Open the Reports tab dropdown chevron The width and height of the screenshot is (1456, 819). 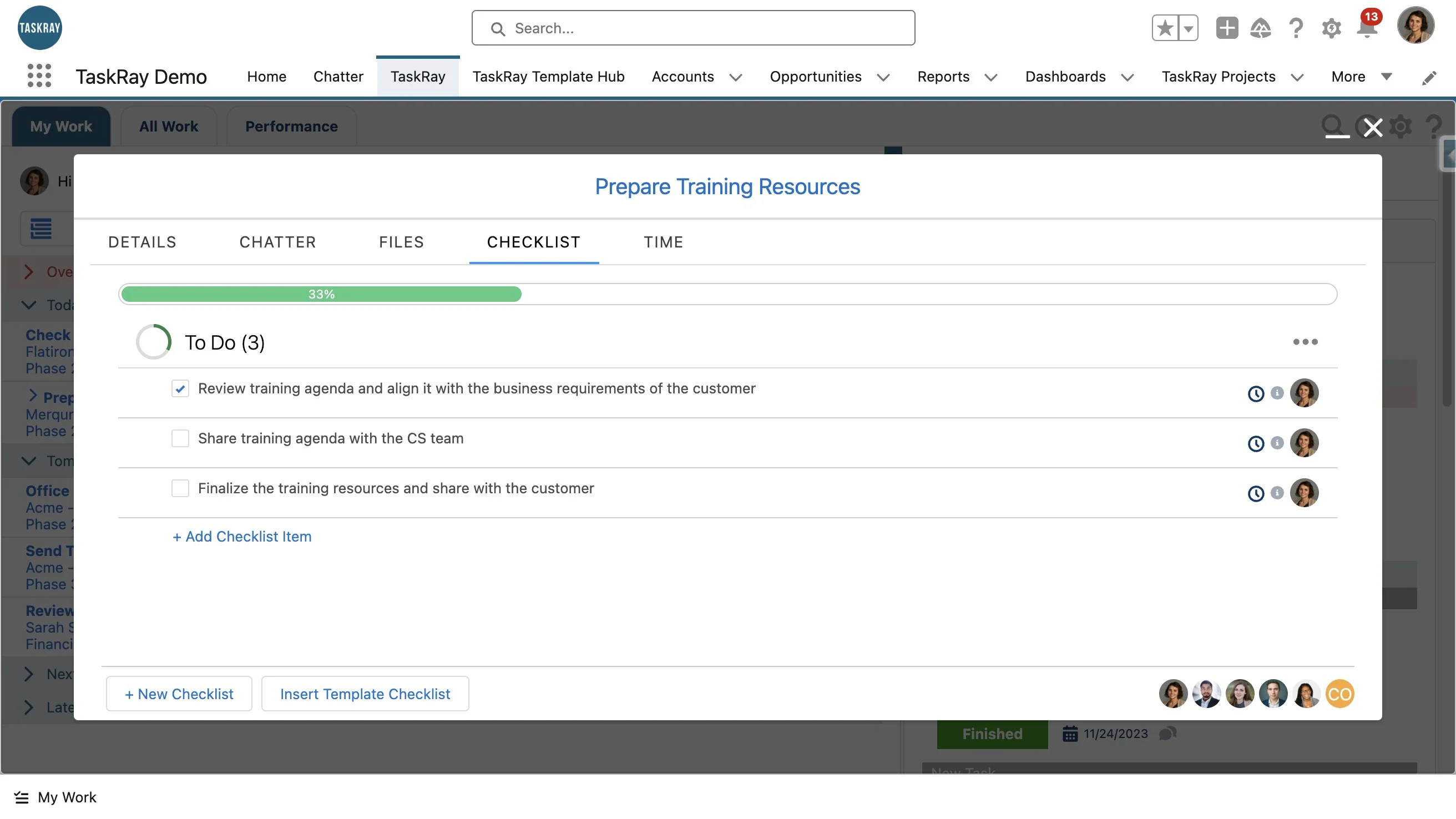[991, 78]
